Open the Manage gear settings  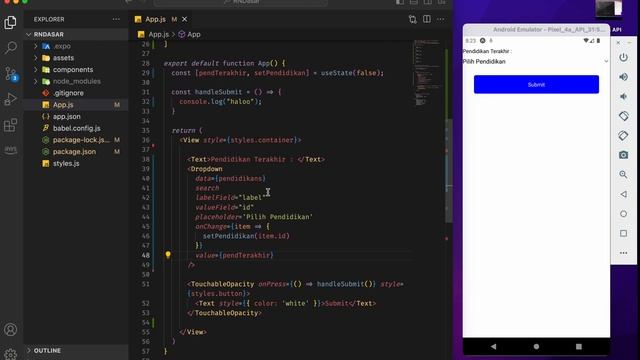click(11, 354)
